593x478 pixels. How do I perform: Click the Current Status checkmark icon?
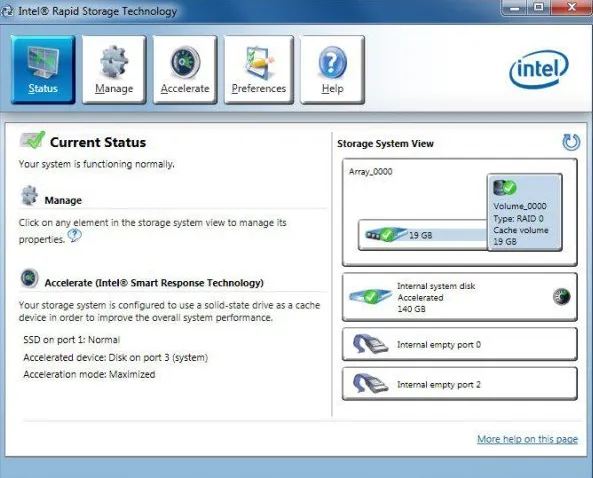click(33, 140)
